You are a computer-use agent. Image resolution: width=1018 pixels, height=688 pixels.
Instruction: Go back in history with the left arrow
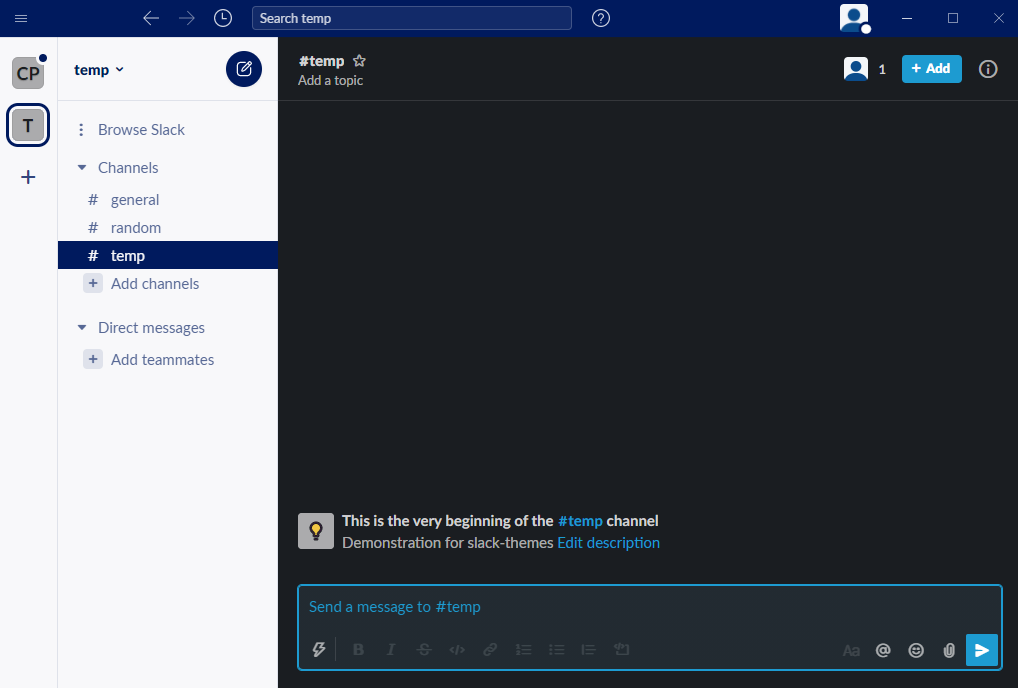click(151, 18)
